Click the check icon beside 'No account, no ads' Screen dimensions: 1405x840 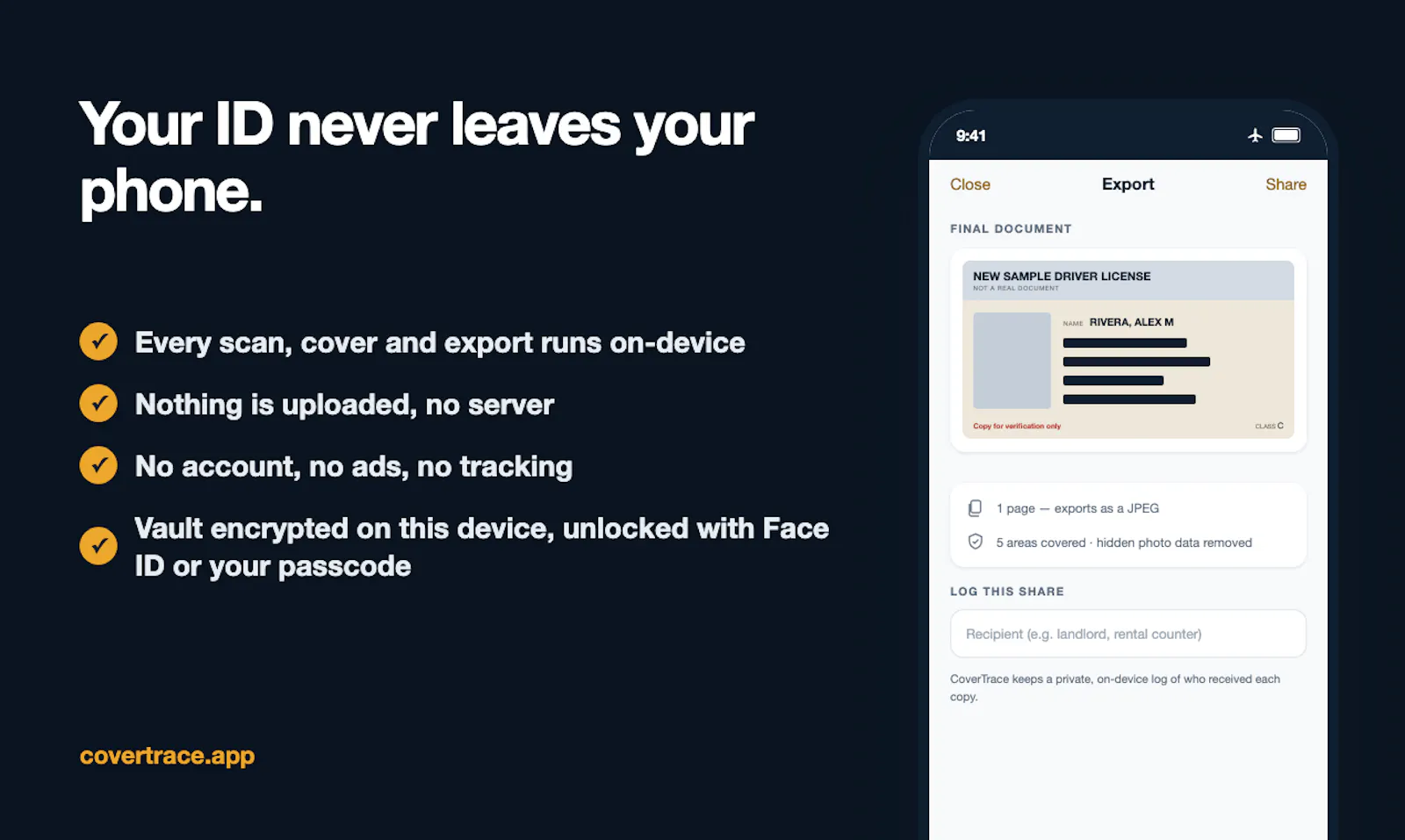click(98, 465)
